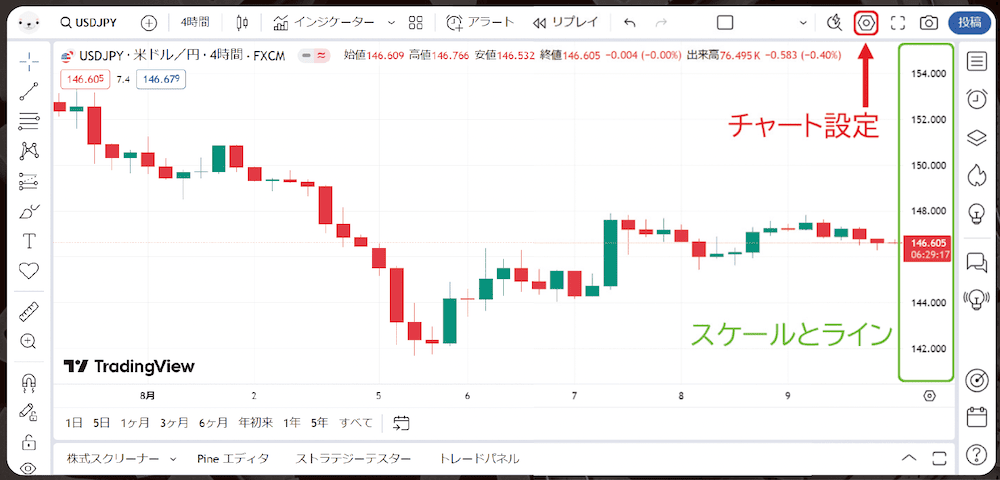Viewport: 1000px width, 480px height.
Task: Open the ストラテジーテスター tab
Action: (x=353, y=458)
